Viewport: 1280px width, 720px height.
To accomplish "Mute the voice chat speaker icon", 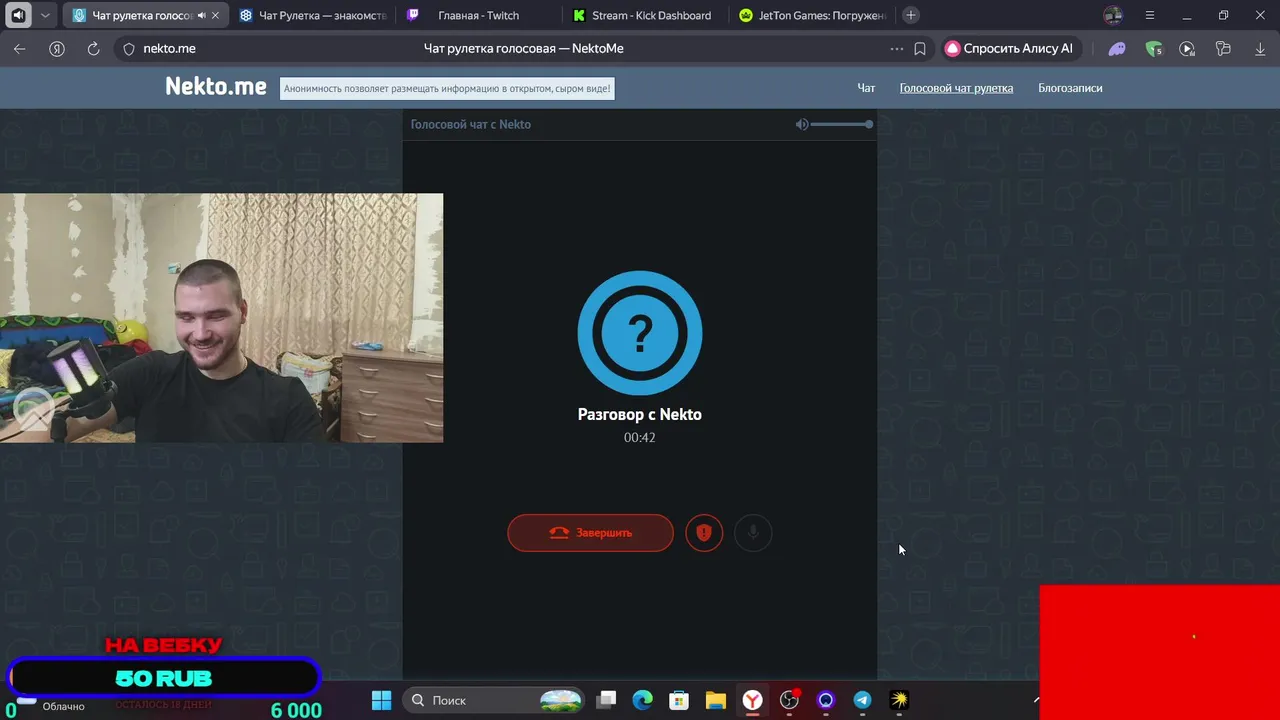I will tap(801, 124).
